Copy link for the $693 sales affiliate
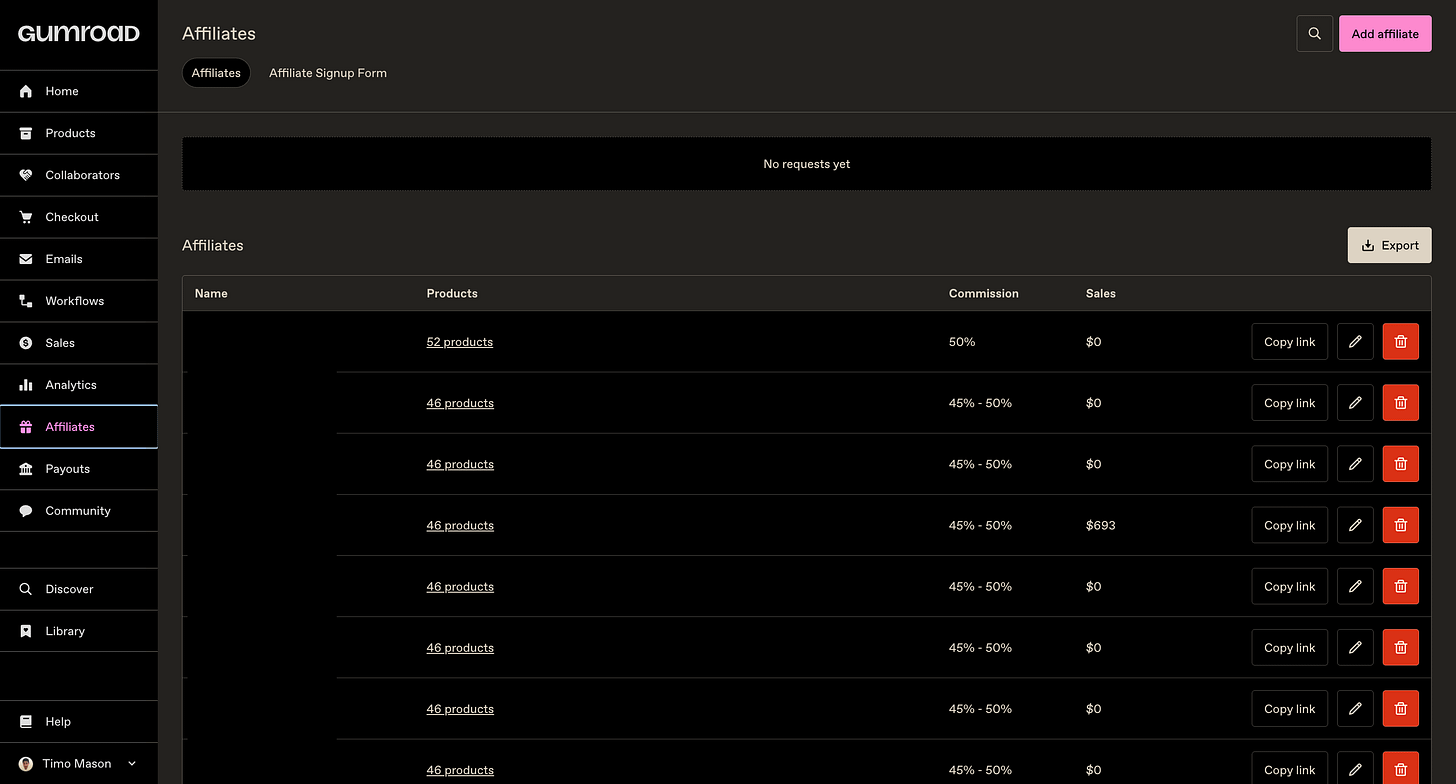 [x=1290, y=525]
